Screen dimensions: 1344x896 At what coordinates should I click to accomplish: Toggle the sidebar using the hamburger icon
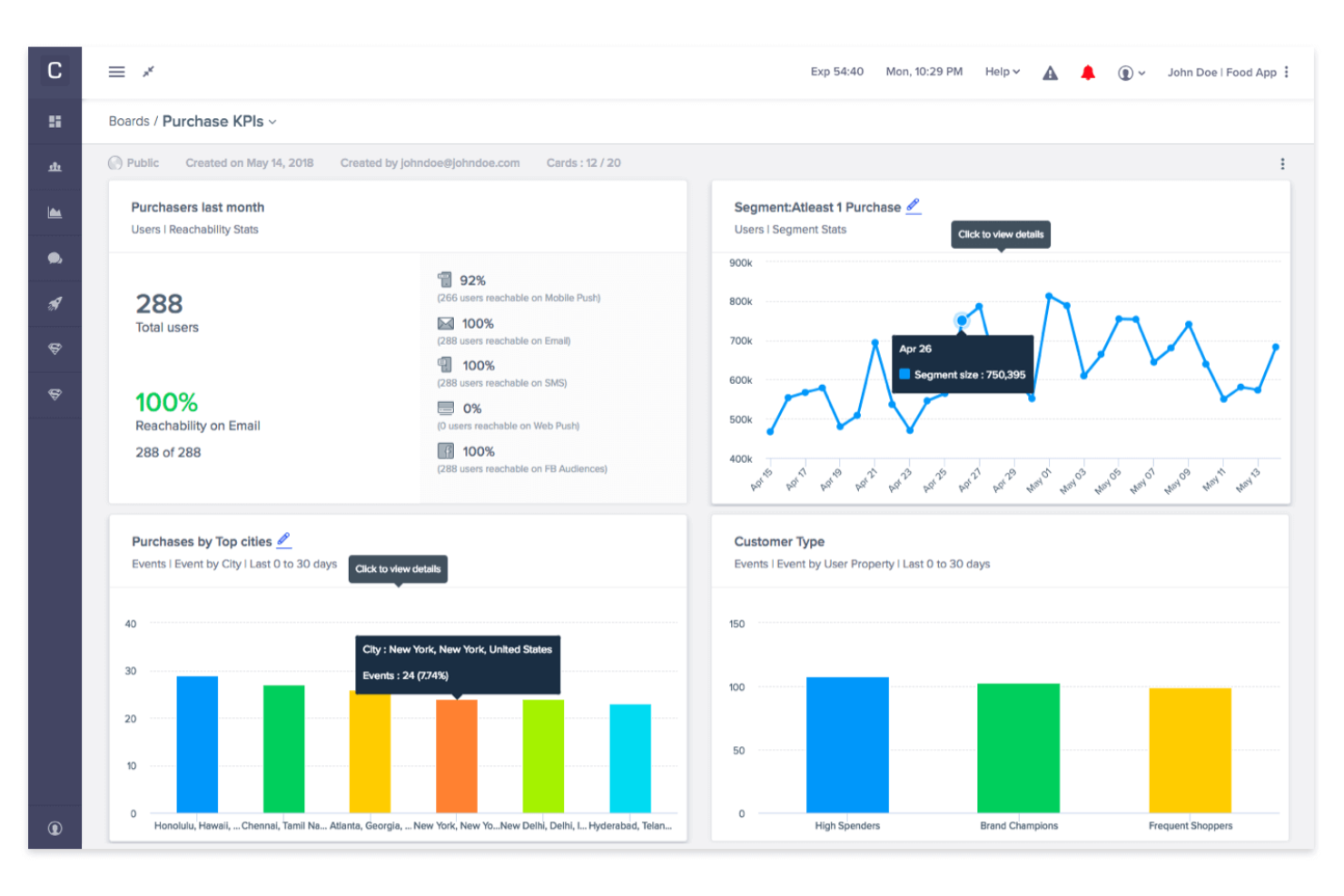click(116, 72)
